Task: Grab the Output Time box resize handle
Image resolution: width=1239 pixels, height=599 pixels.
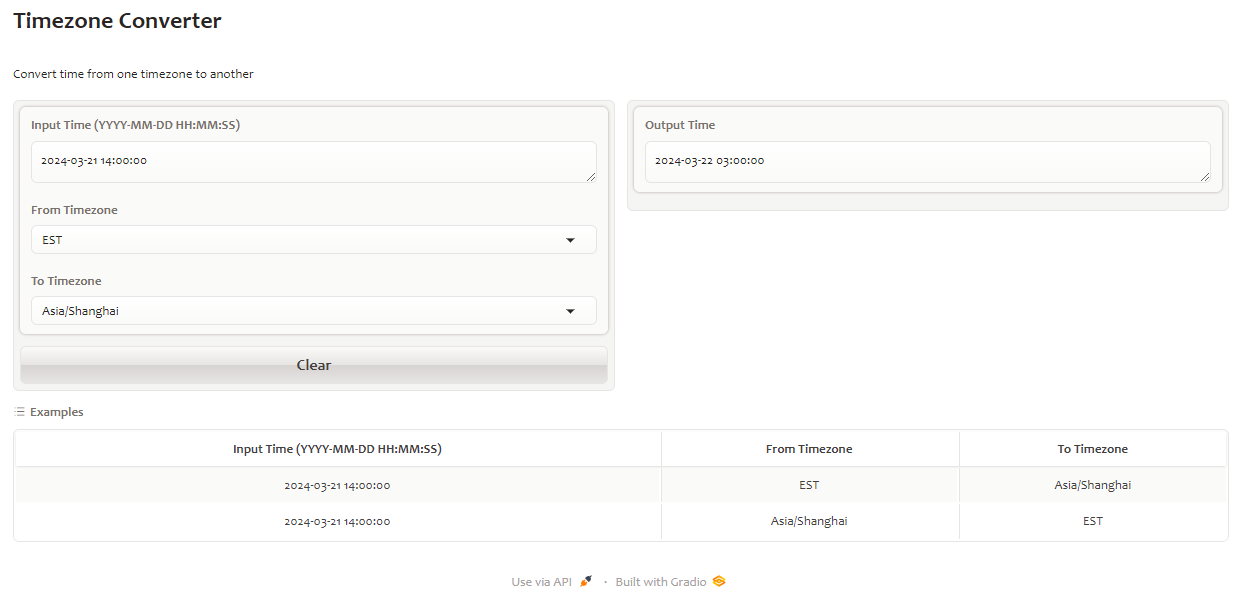Action: point(1204,176)
